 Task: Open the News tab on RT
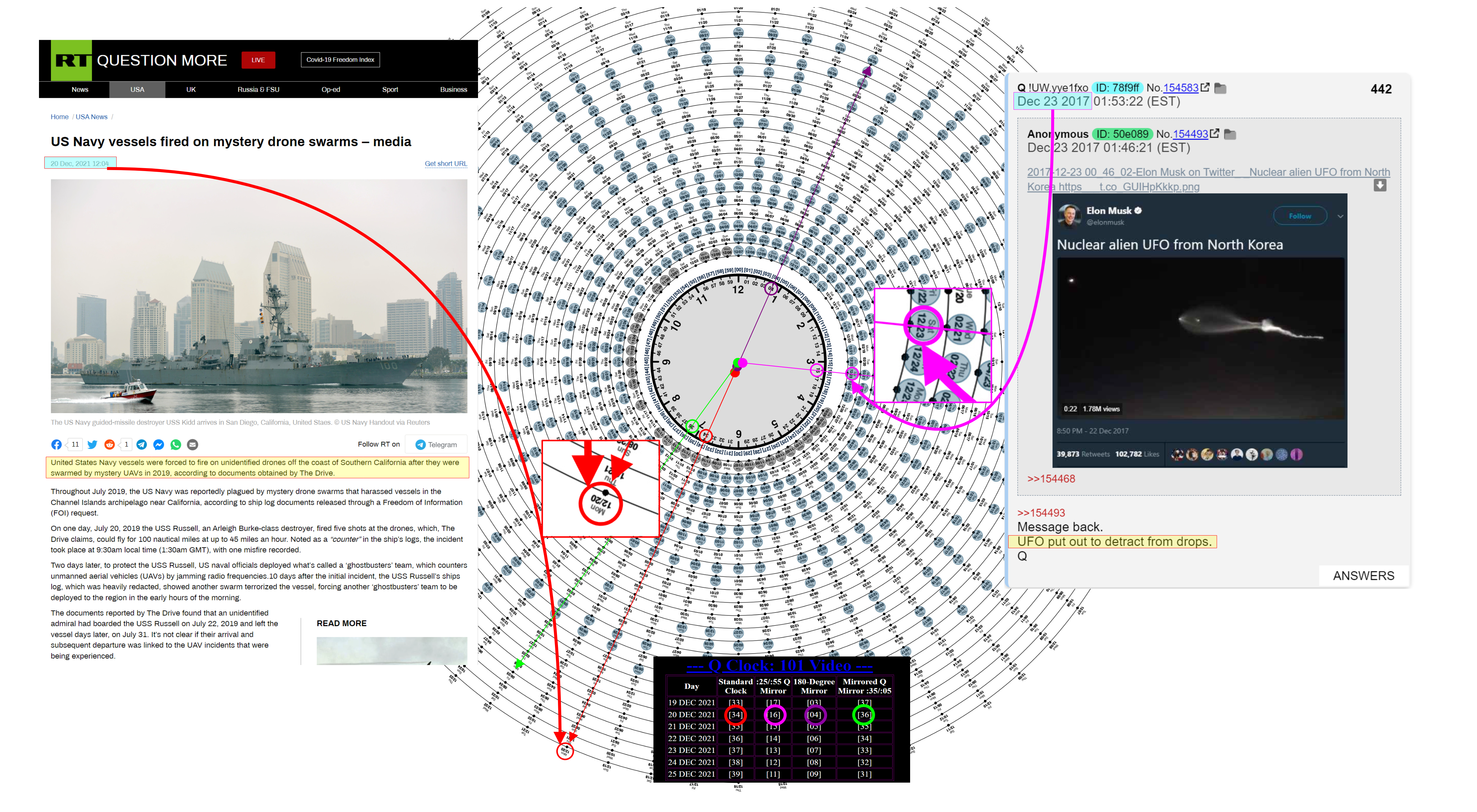coord(80,90)
